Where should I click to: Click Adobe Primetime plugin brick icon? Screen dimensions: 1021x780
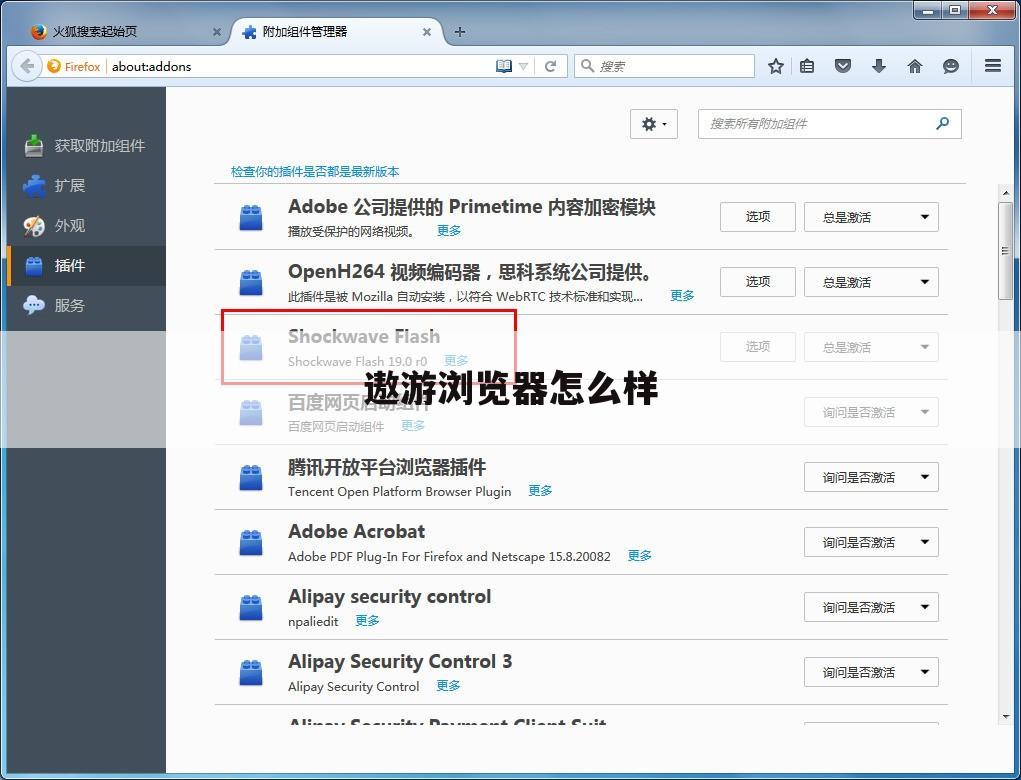point(251,217)
